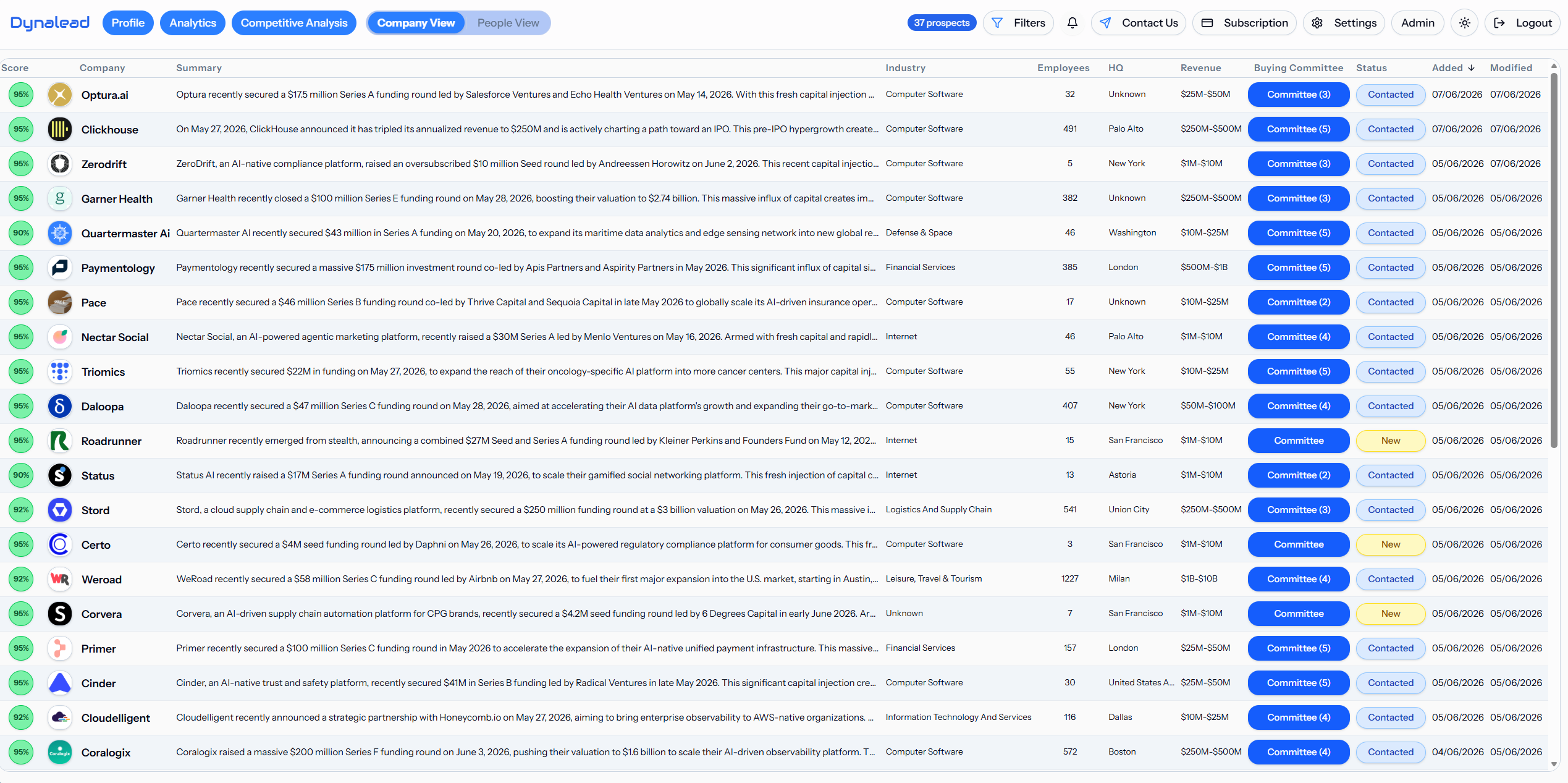Click the Optura.ai 95% score badge
This screenshot has height=783, width=1568.
21,95
